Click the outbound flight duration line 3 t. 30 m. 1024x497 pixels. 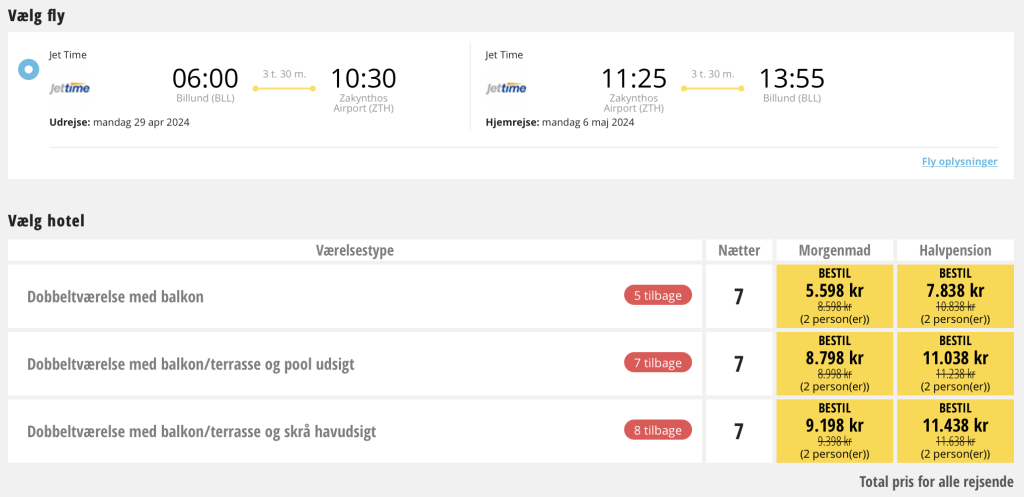[x=284, y=88]
